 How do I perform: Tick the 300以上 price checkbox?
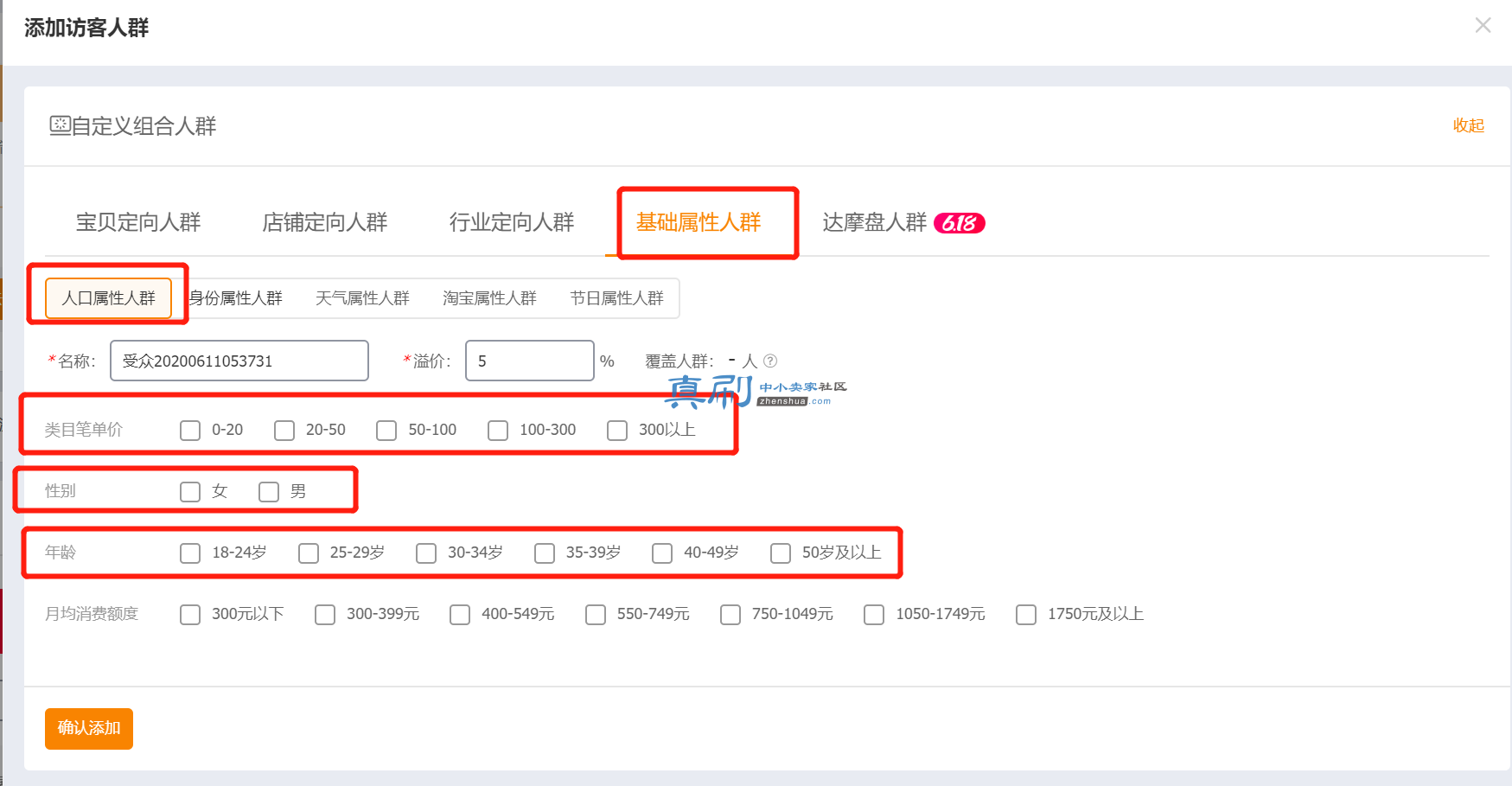point(617,431)
